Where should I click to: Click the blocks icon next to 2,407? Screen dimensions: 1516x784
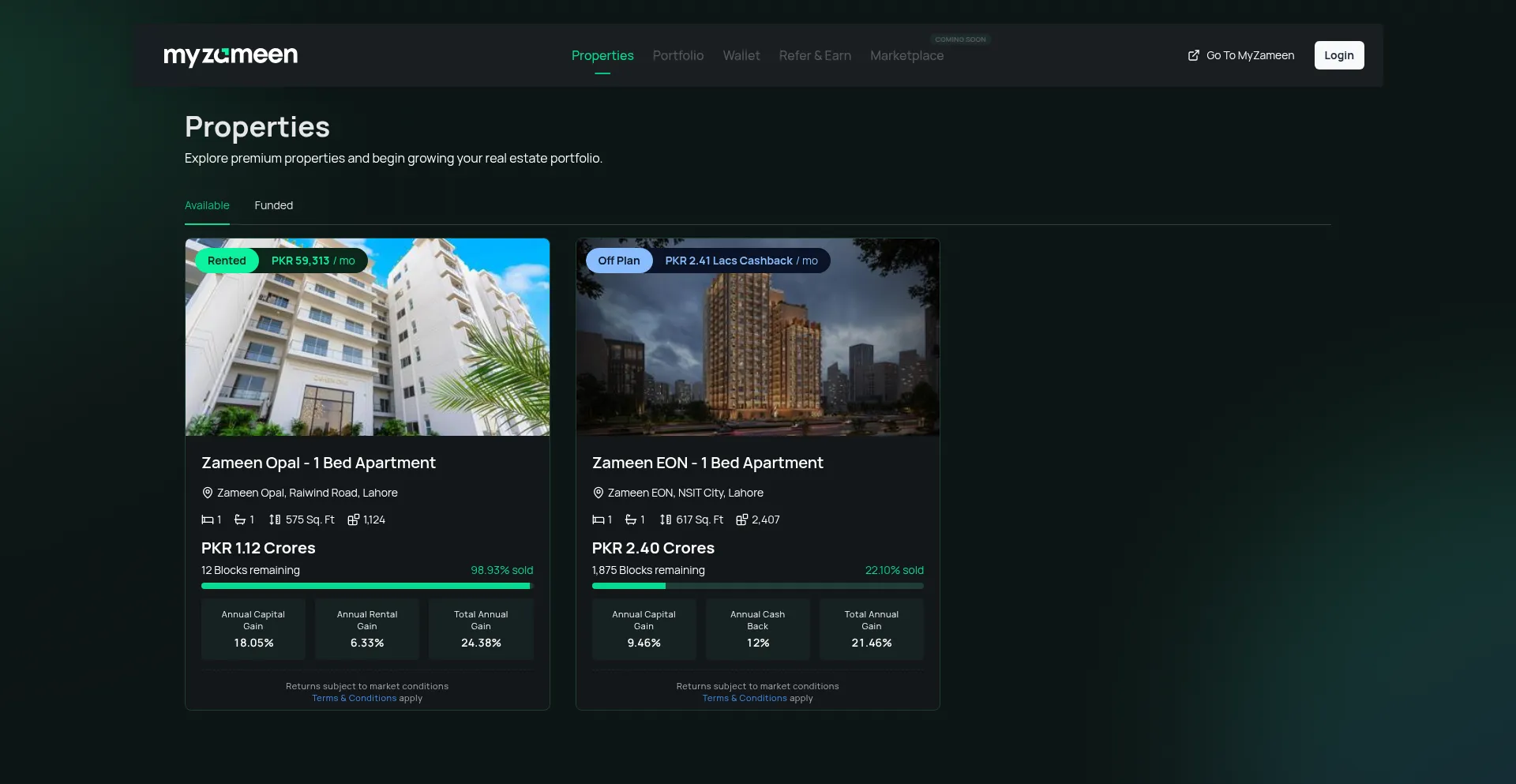click(x=742, y=520)
